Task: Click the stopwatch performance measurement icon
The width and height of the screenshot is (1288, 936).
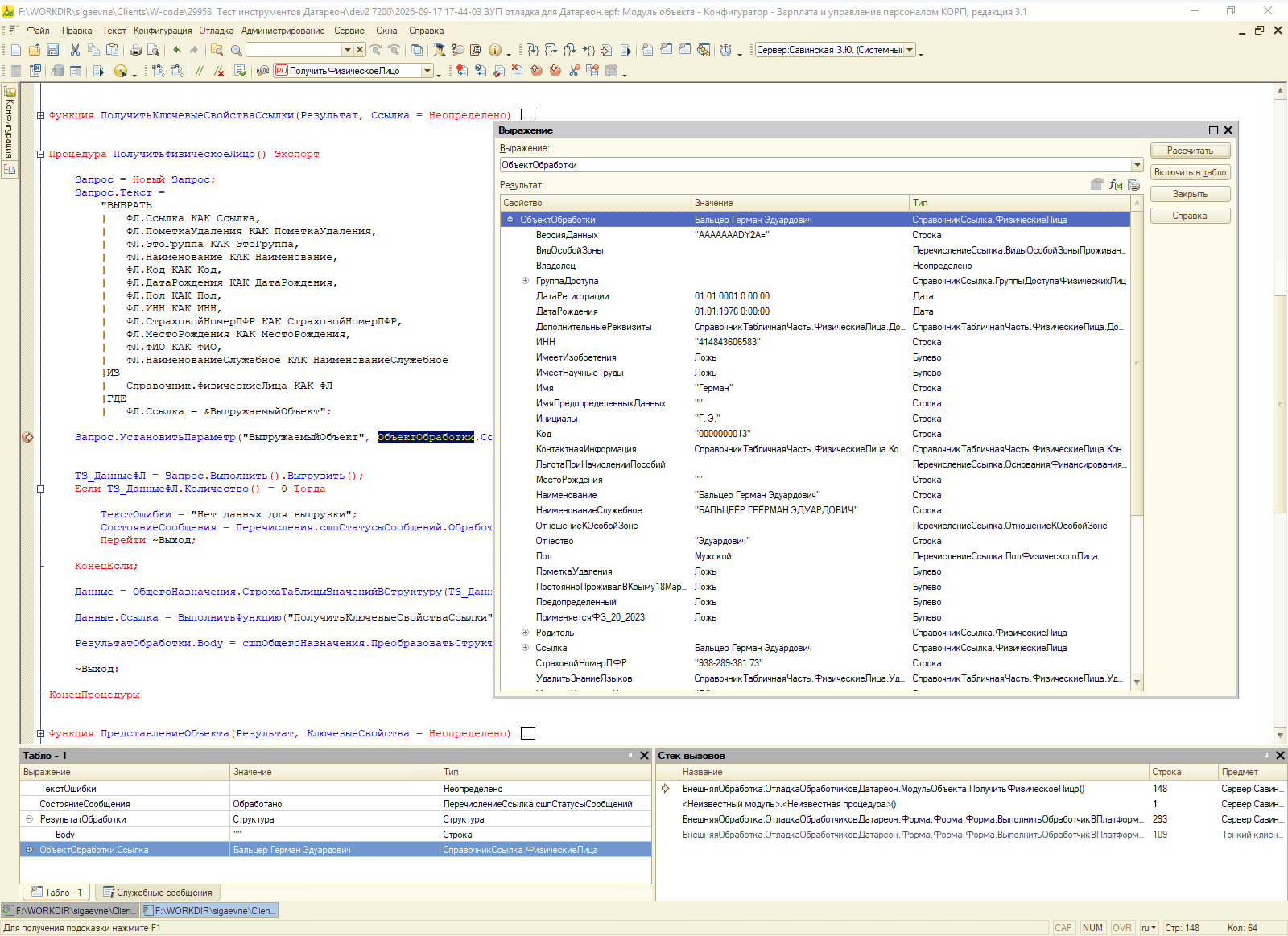Action: point(726,50)
